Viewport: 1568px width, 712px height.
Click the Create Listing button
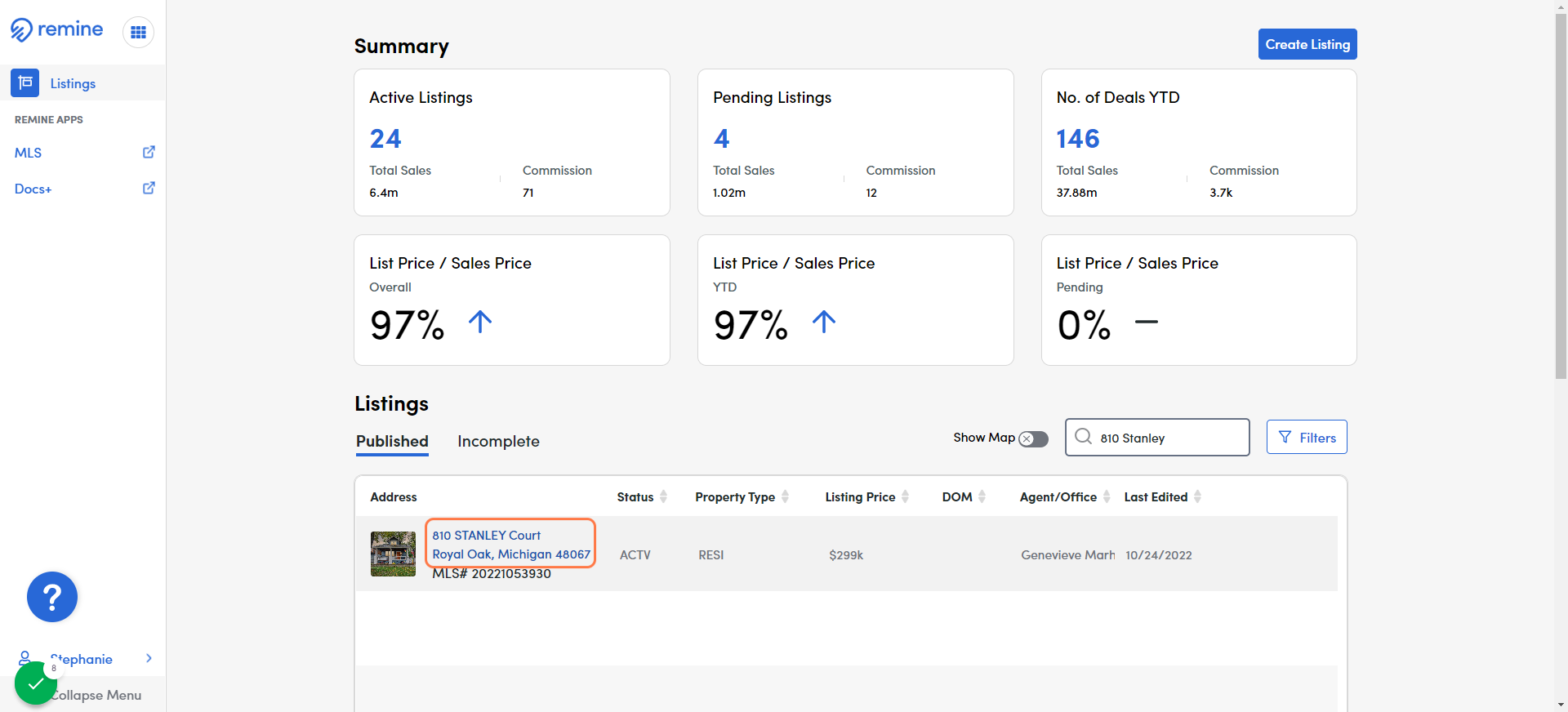pos(1307,44)
